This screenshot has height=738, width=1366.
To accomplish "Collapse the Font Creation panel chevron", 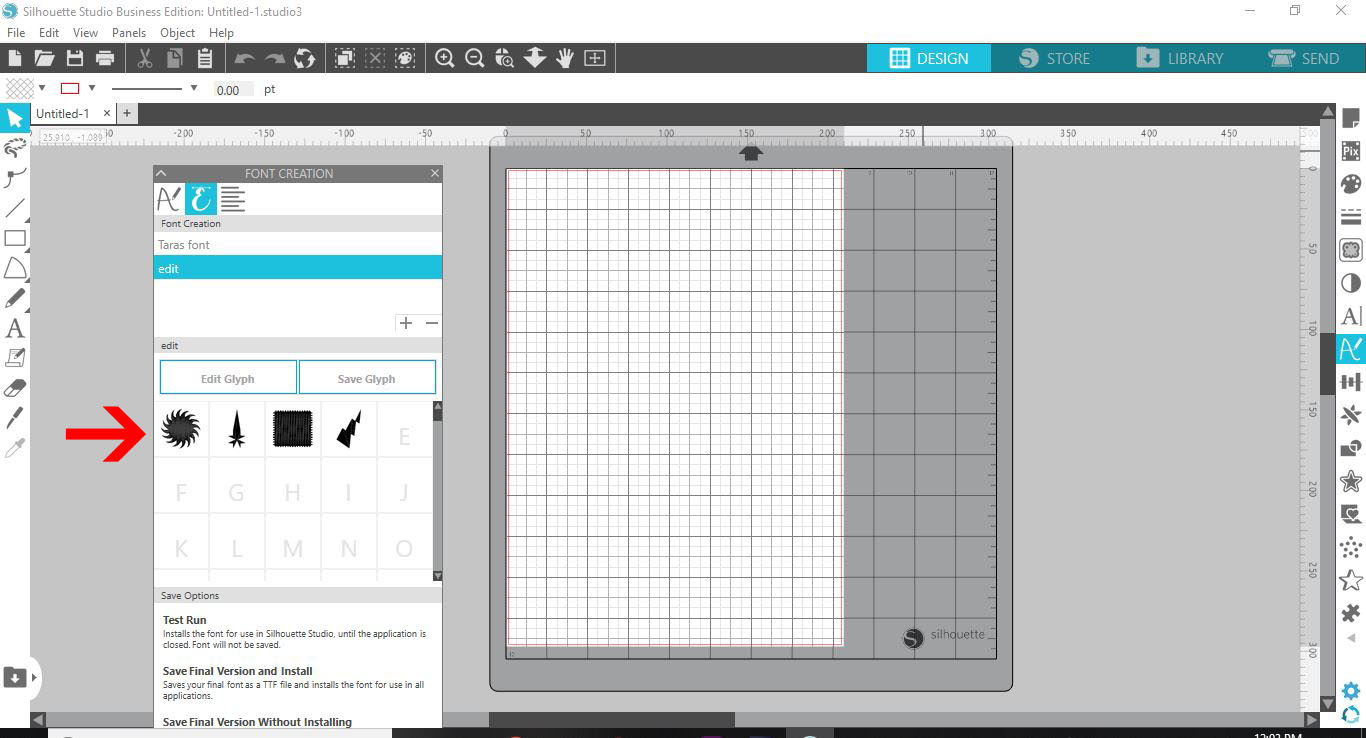I will 161,173.
